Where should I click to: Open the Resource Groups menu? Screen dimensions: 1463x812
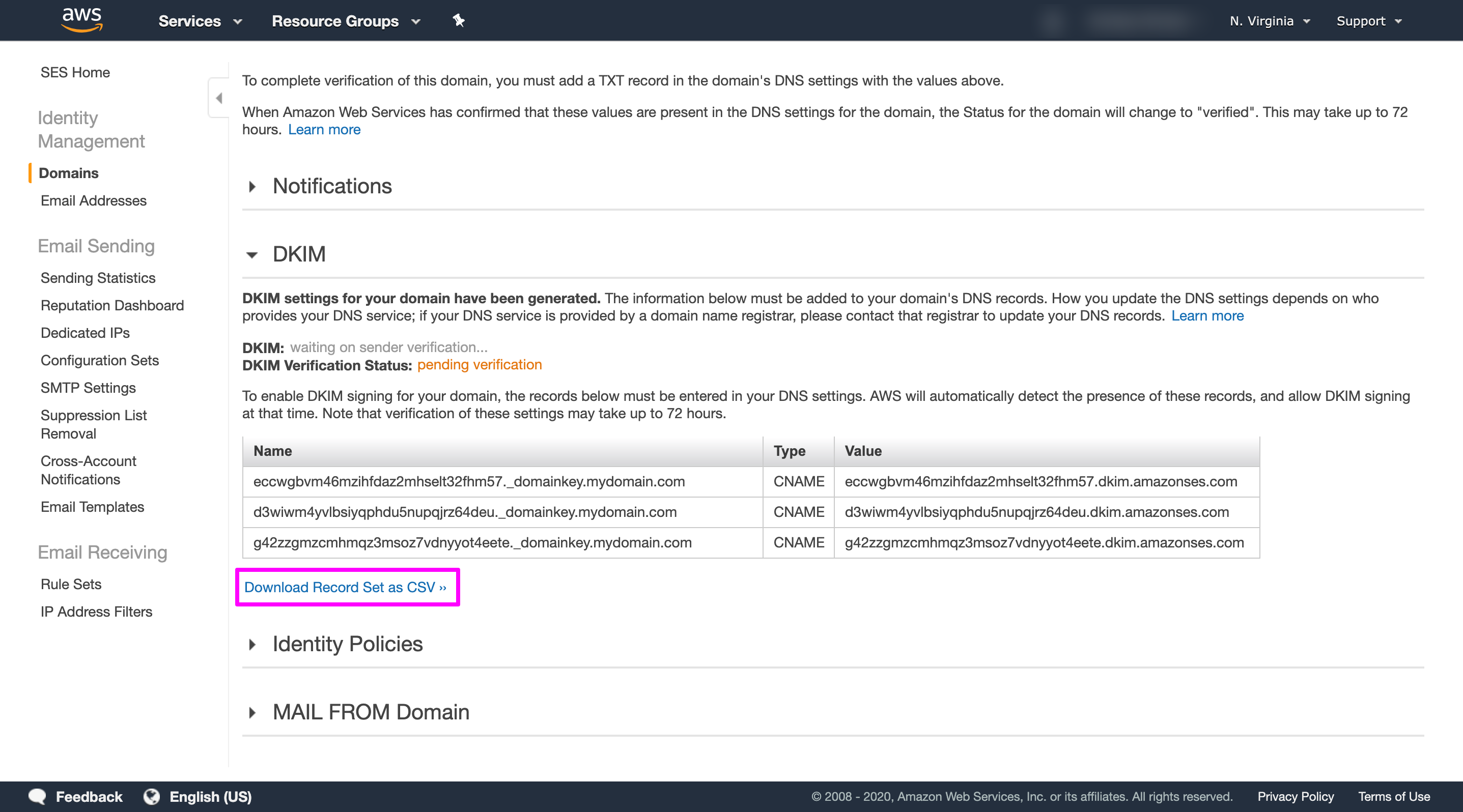click(x=345, y=20)
